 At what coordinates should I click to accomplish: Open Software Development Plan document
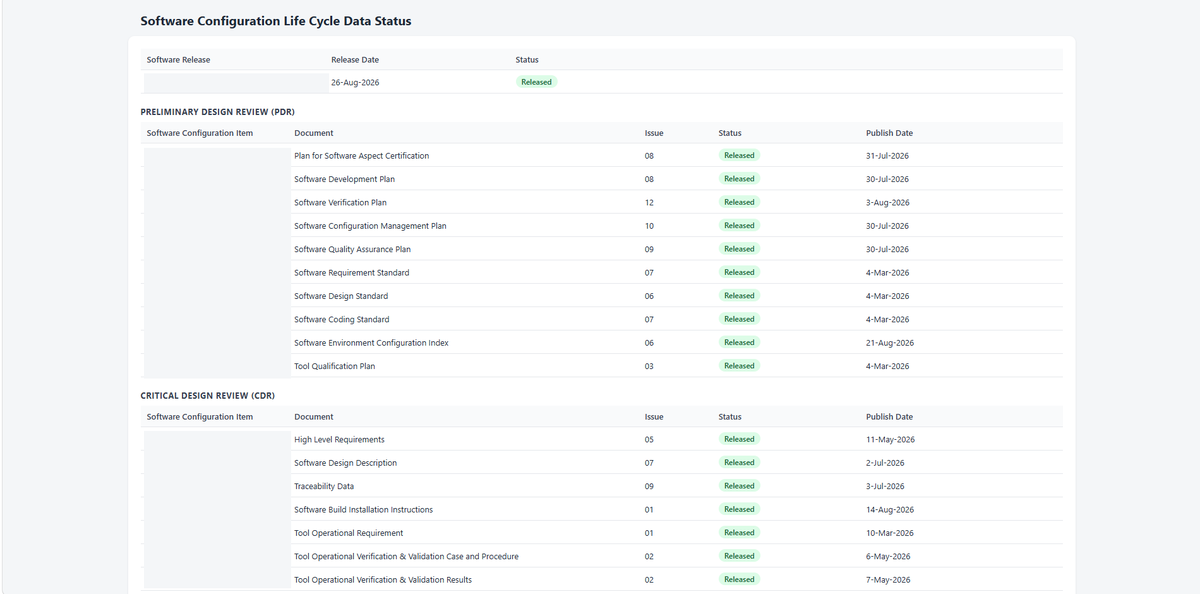[344, 179]
